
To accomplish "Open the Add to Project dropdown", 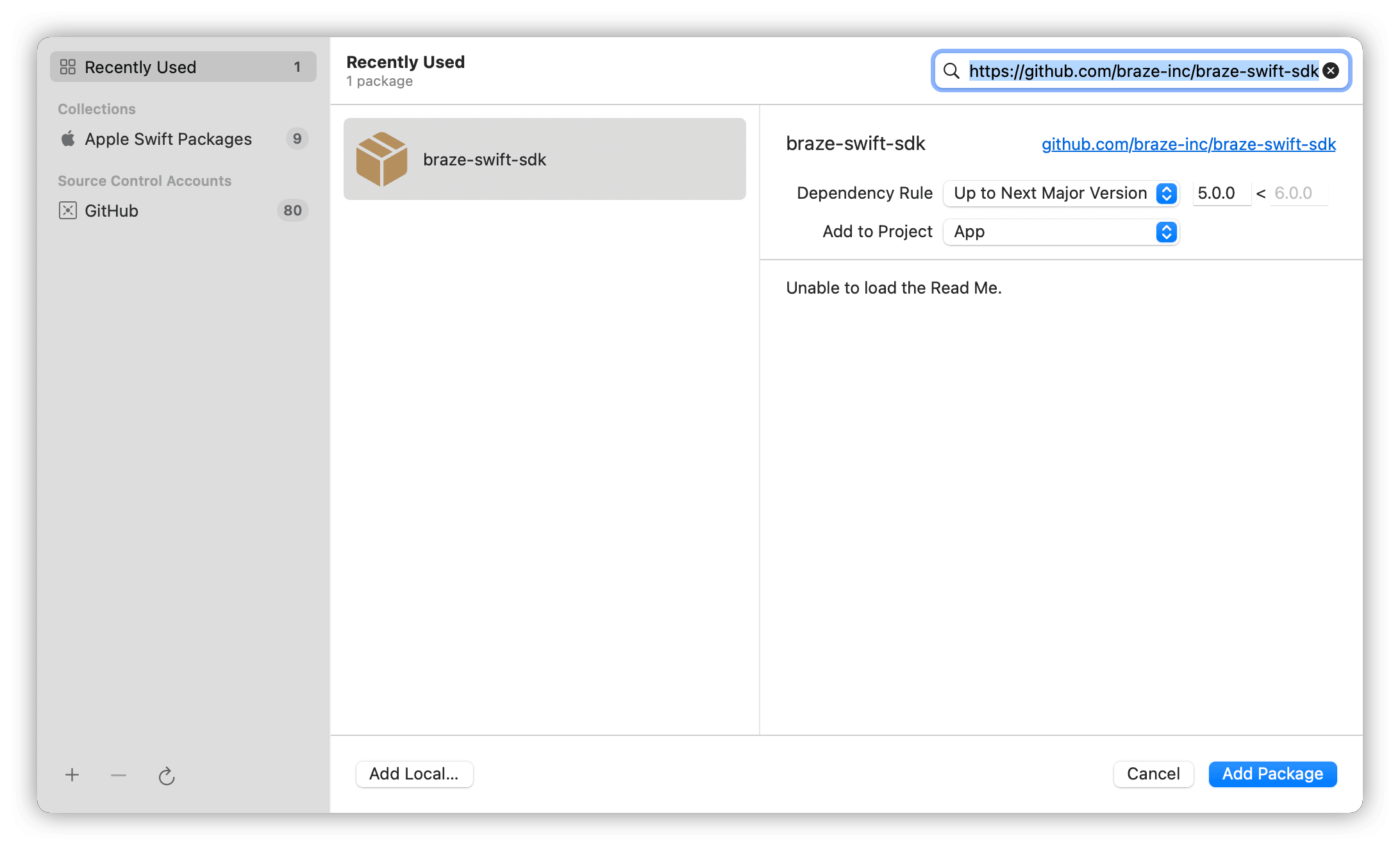I will pyautogui.click(x=1062, y=231).
